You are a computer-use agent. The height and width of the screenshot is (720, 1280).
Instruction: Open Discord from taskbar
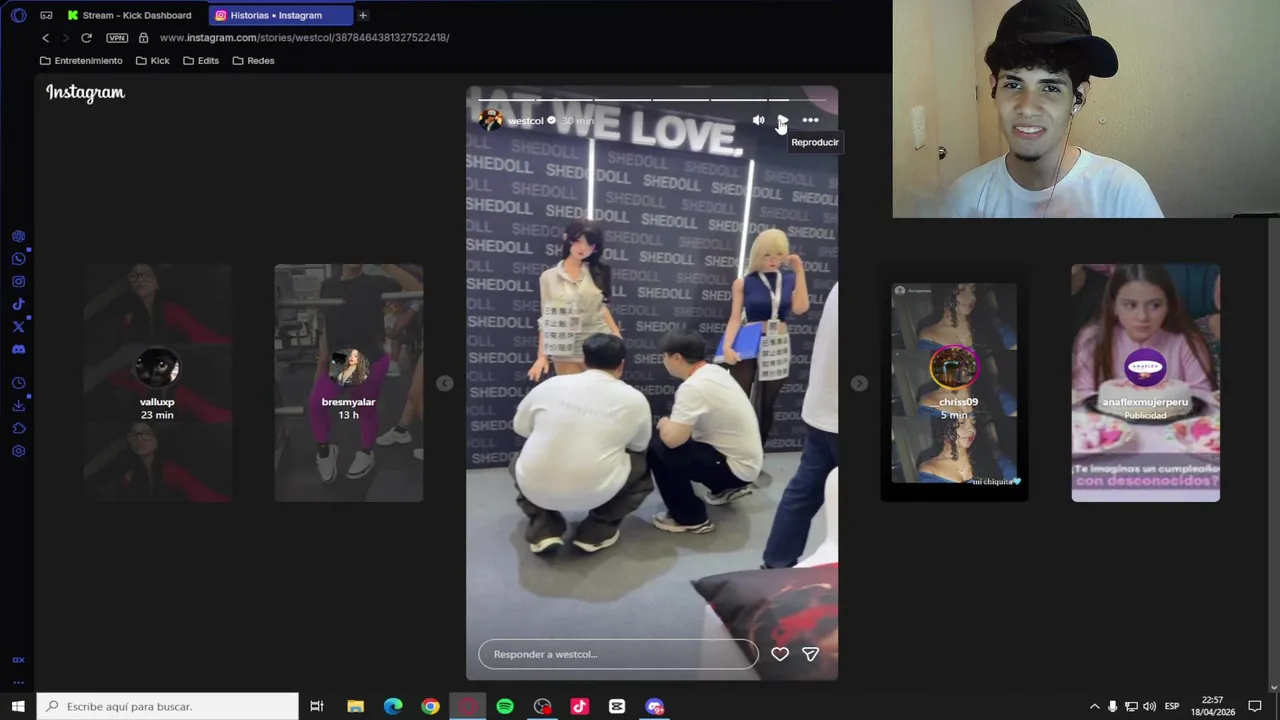[x=655, y=706]
